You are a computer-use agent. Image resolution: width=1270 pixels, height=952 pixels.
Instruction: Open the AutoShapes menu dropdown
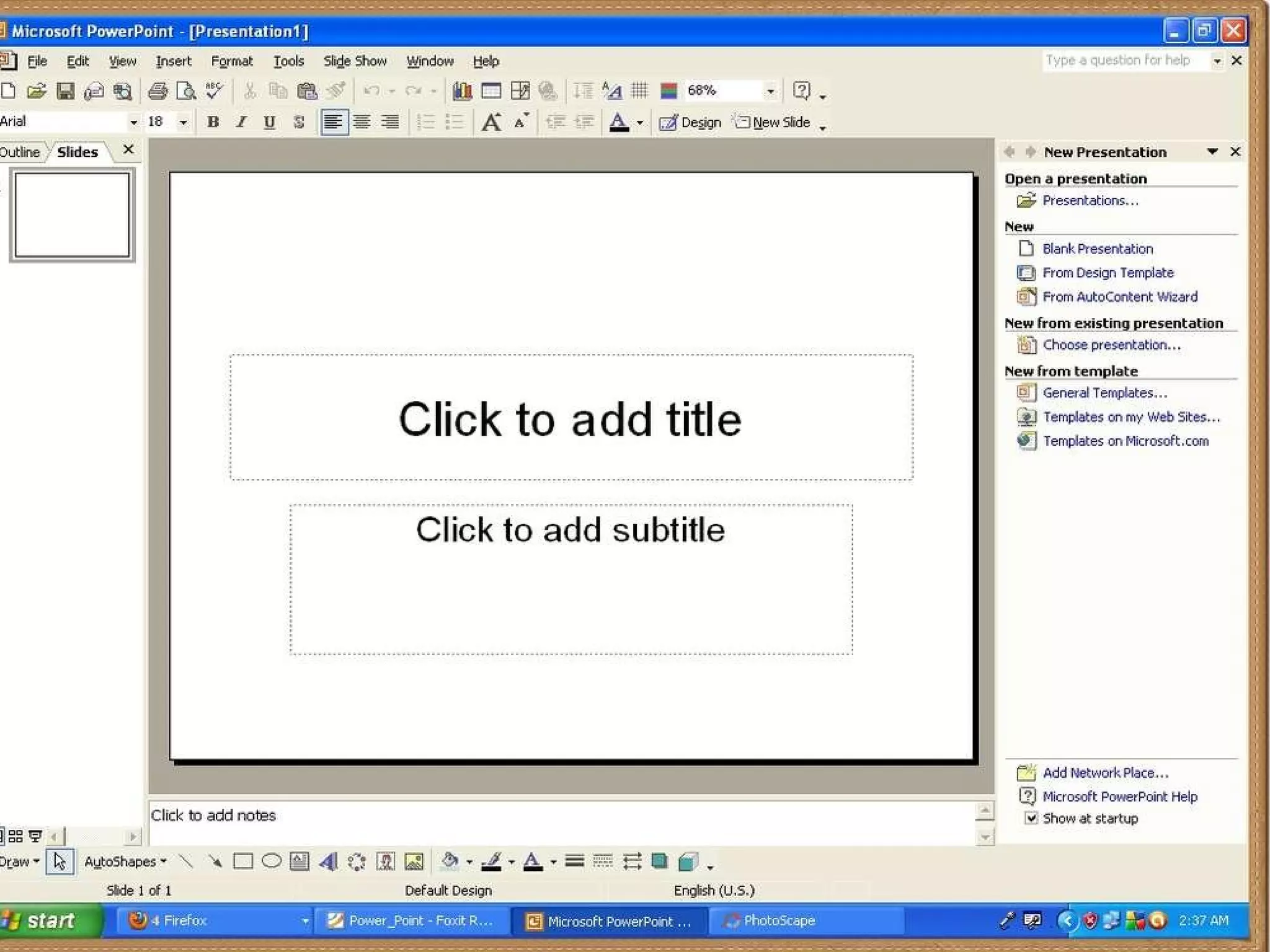(125, 862)
